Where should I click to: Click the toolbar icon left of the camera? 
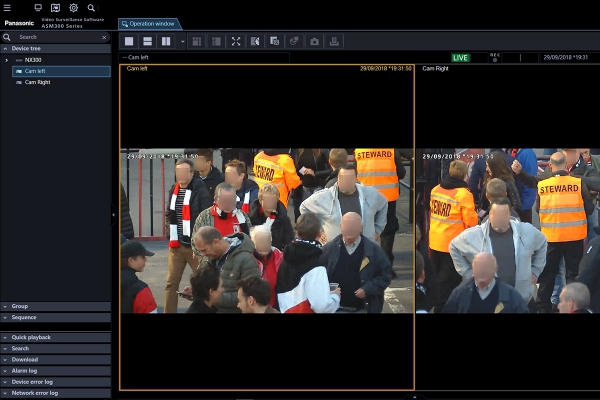point(294,41)
